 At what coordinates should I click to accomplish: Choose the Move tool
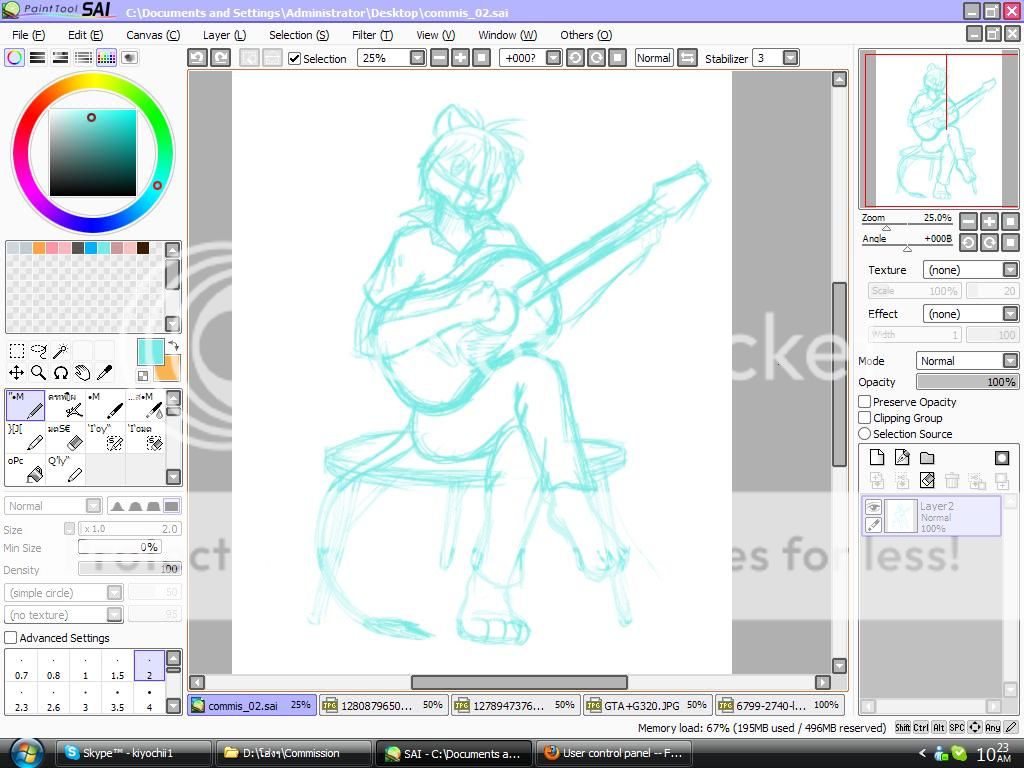tap(17, 373)
